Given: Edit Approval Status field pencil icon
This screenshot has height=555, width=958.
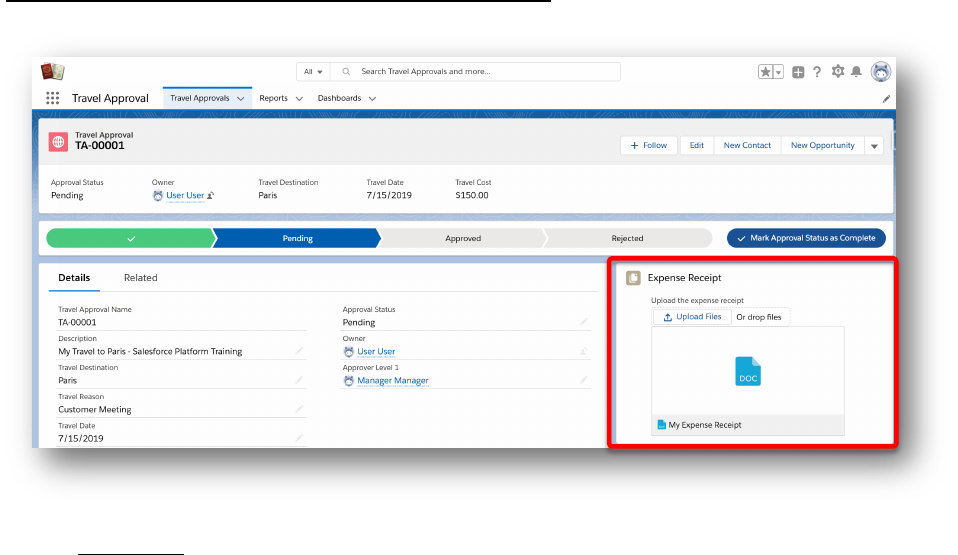Looking at the screenshot, I should pyautogui.click(x=583, y=322).
